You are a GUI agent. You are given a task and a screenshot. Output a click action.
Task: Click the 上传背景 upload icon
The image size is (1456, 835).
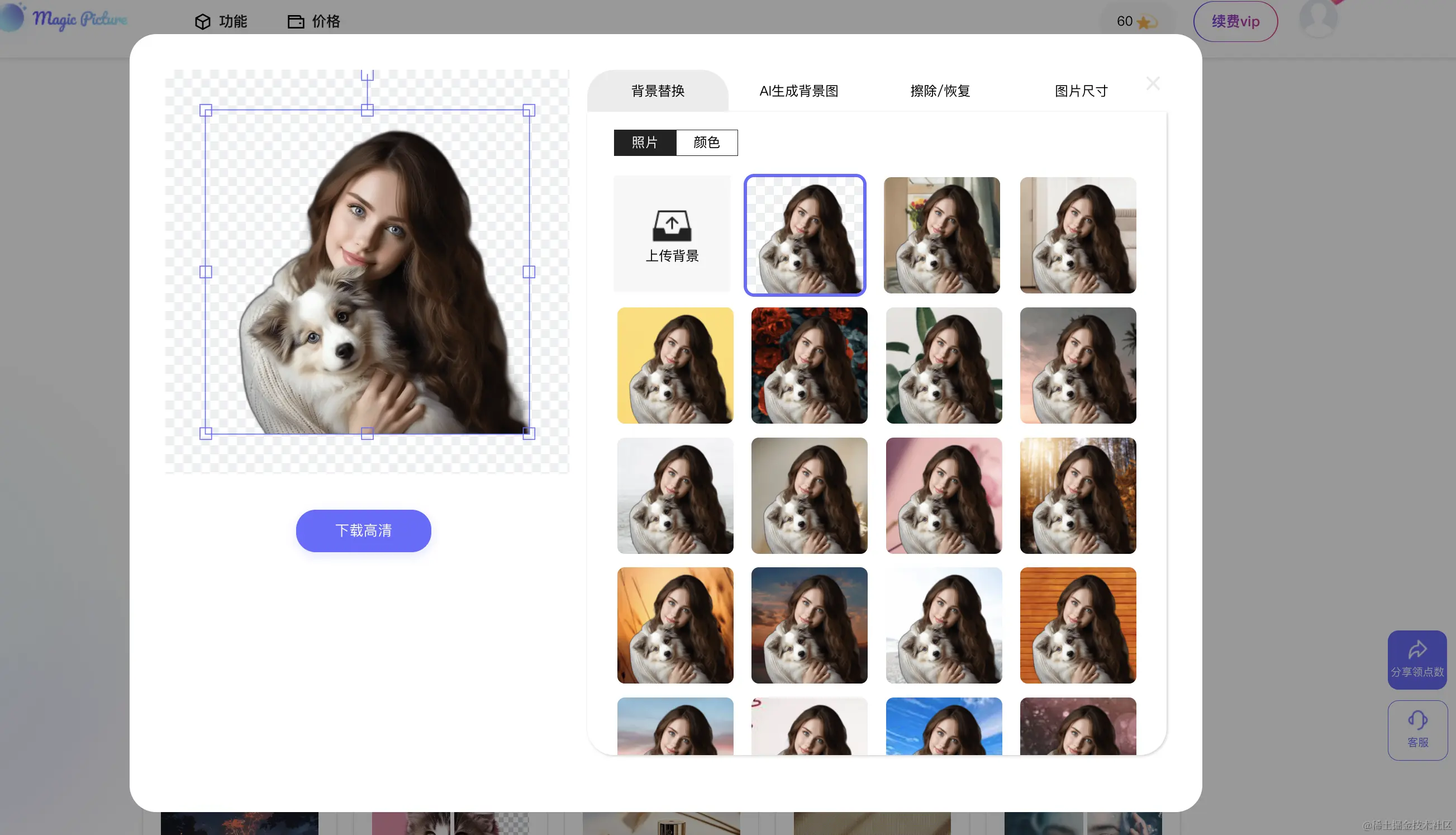672,225
